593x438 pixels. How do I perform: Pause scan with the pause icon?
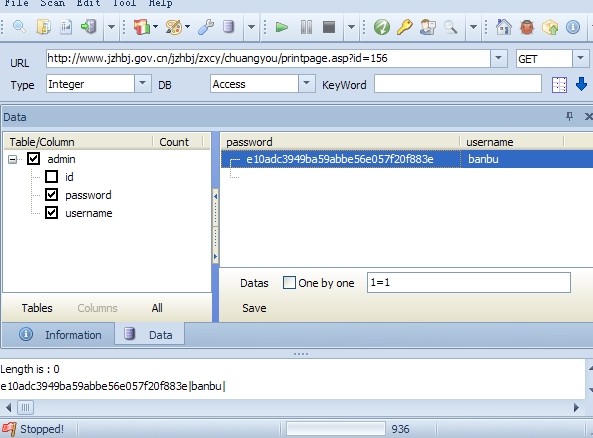306,27
